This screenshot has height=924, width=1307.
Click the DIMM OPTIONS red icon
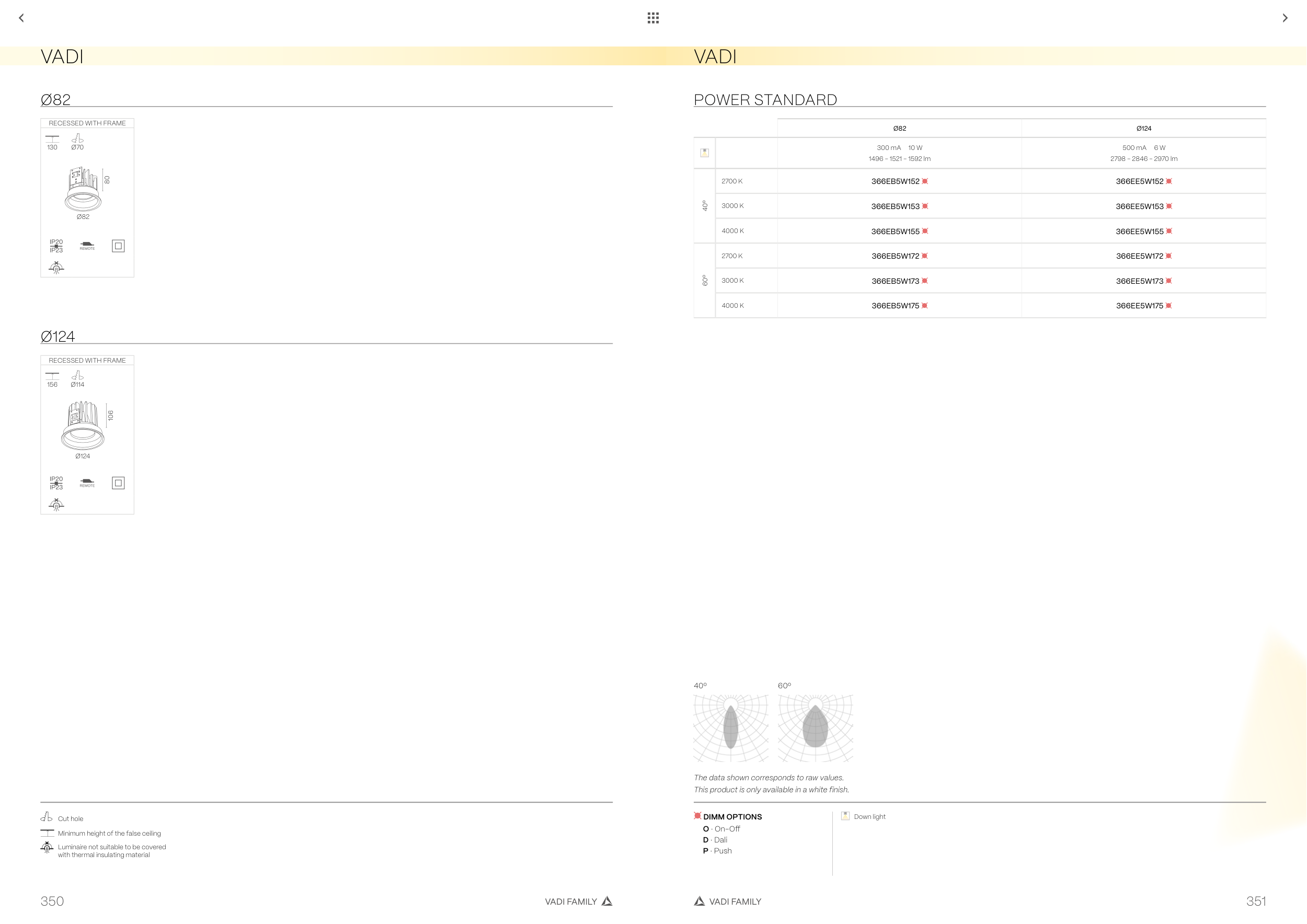click(x=697, y=816)
